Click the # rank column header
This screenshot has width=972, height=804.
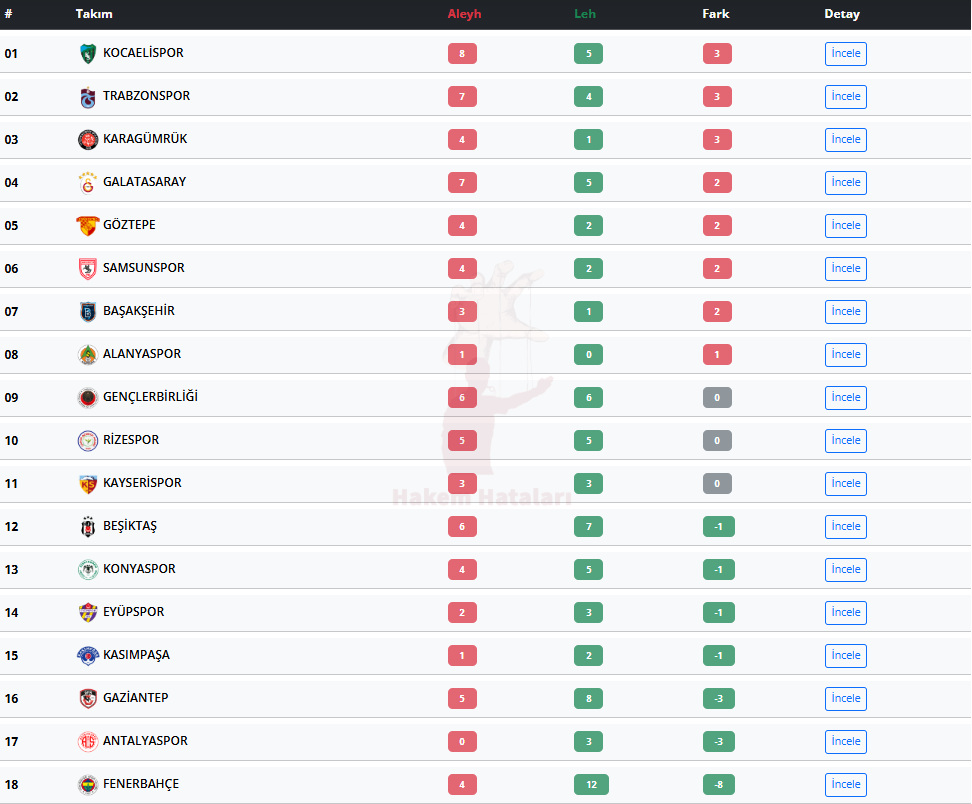click(8, 14)
